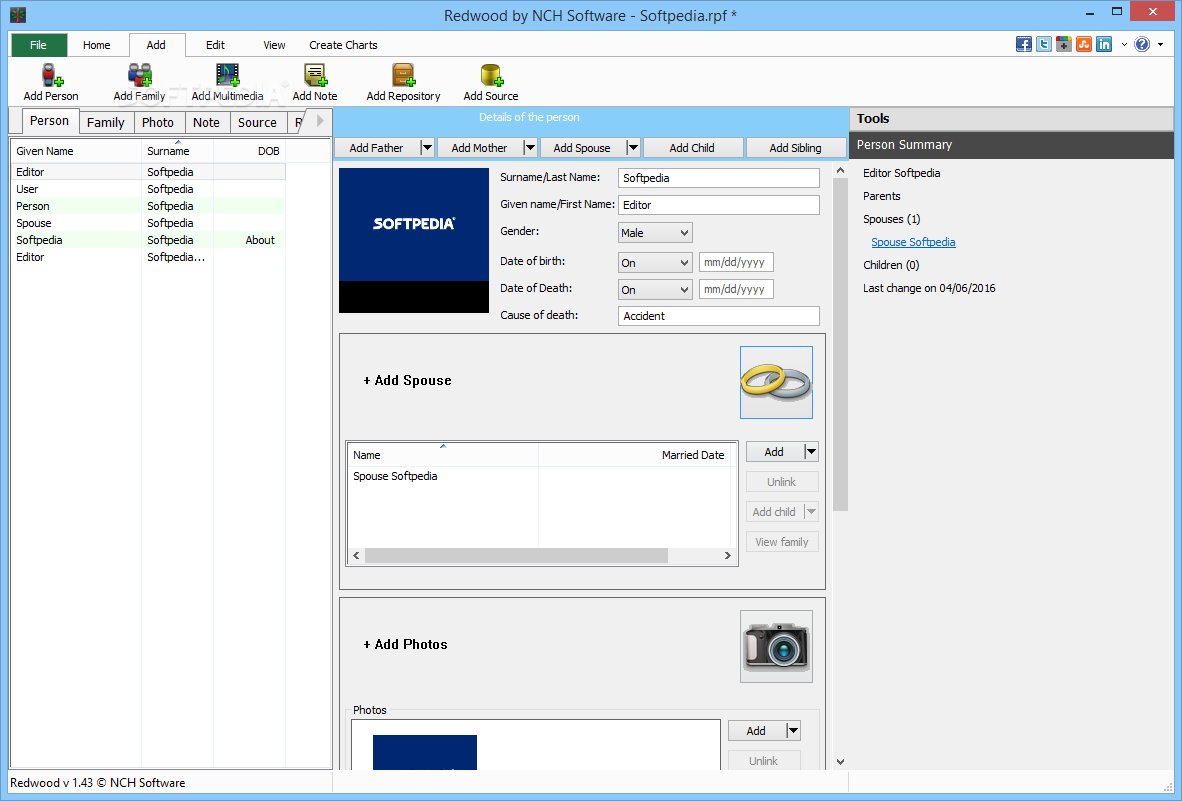Click the spouse list horizontal scrollbar thumb
The height and width of the screenshot is (801, 1182).
(516, 555)
